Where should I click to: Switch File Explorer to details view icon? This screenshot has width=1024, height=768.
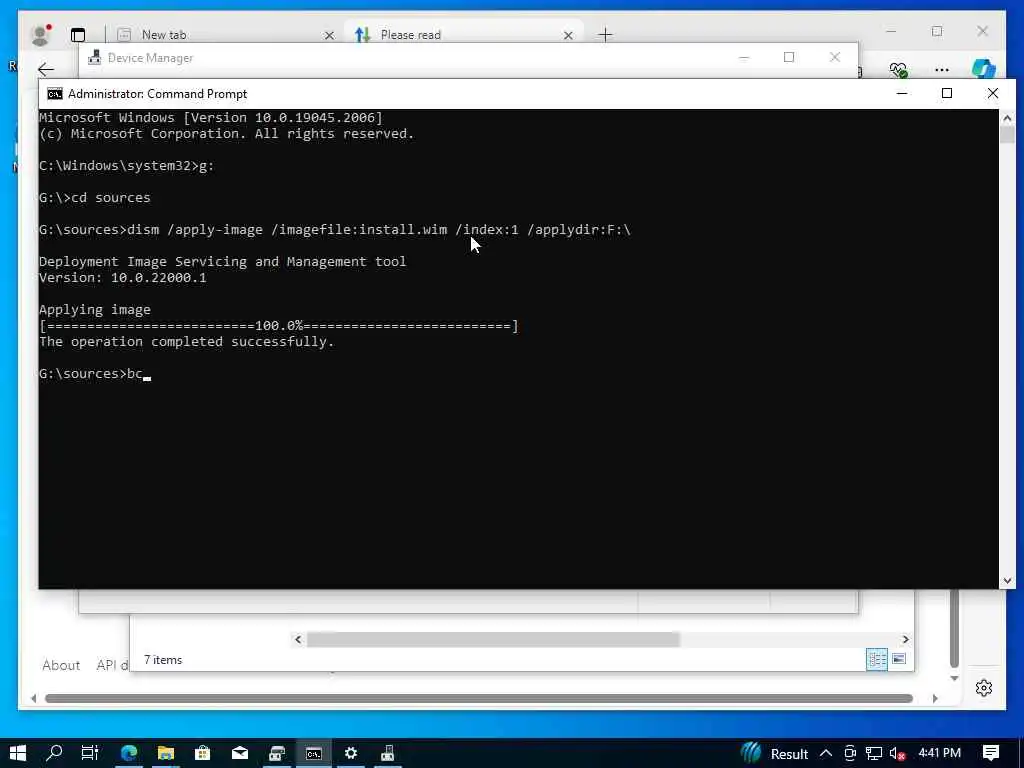coord(876,659)
